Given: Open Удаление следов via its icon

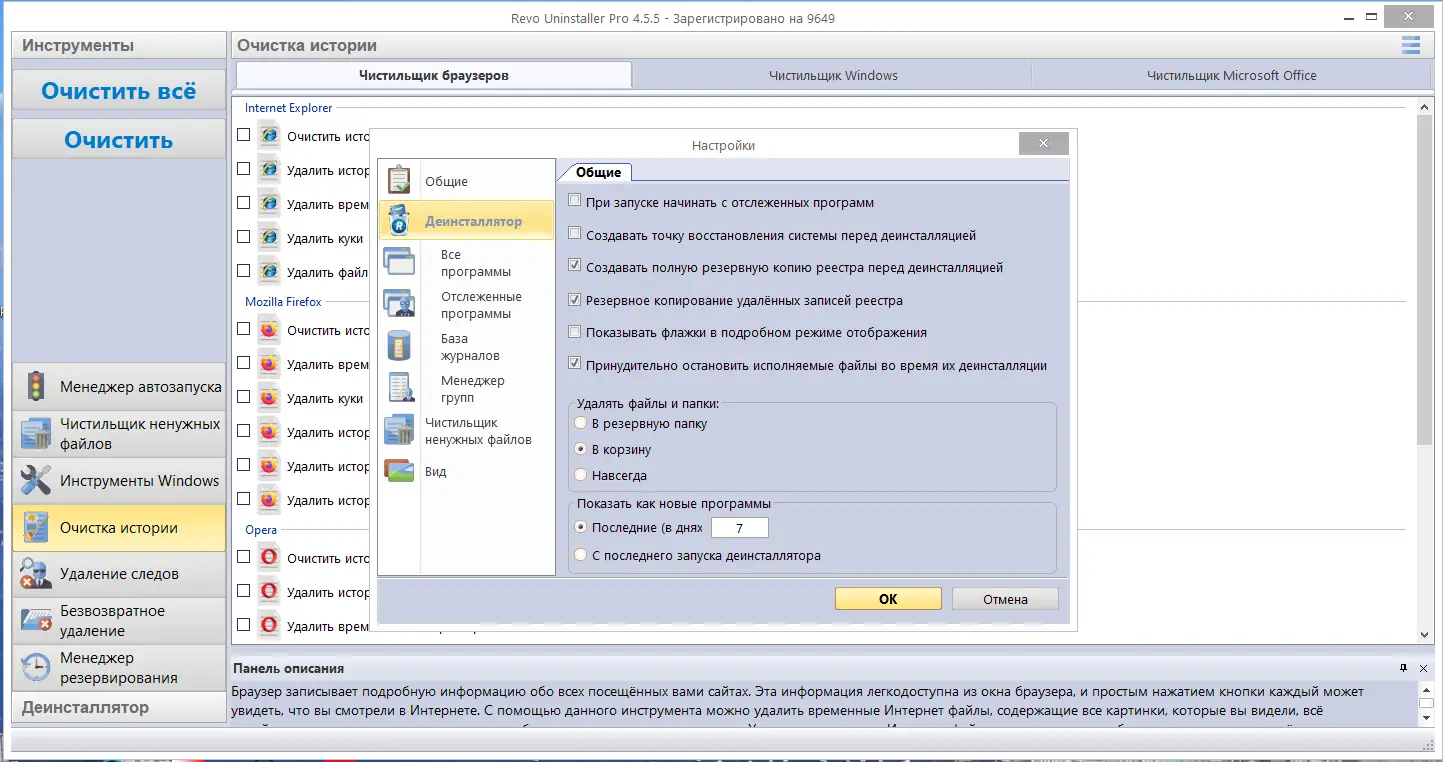Looking at the screenshot, I should (36, 574).
